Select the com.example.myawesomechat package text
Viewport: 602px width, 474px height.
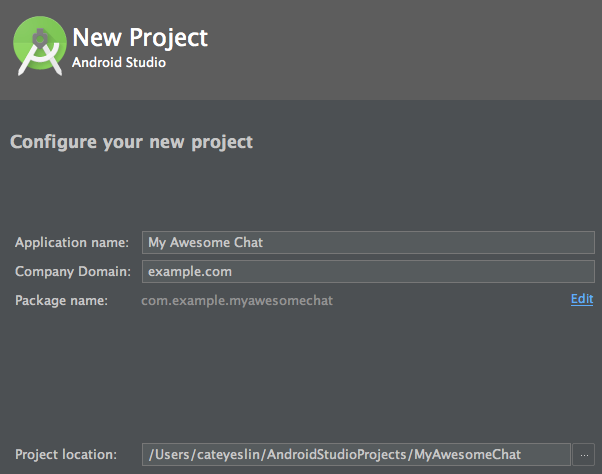pos(237,301)
